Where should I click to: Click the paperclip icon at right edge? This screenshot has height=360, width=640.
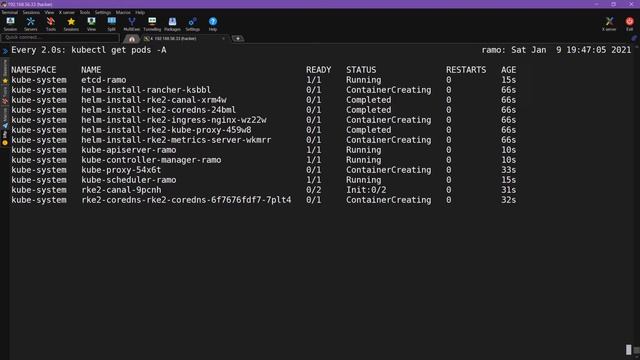[x=634, y=38]
